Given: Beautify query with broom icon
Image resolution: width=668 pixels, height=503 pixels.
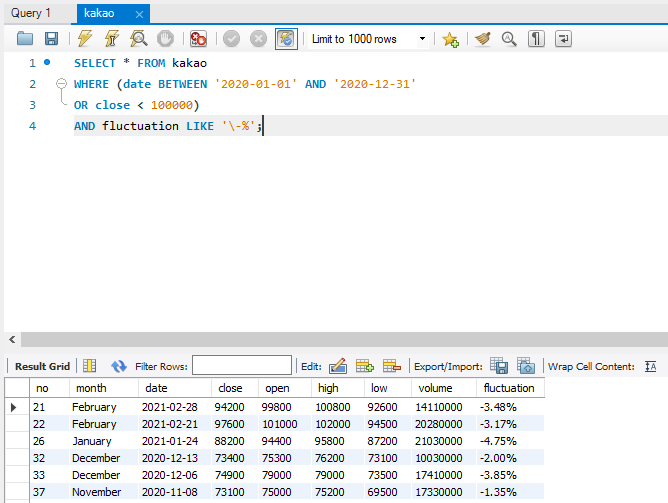Looking at the screenshot, I should 483,39.
